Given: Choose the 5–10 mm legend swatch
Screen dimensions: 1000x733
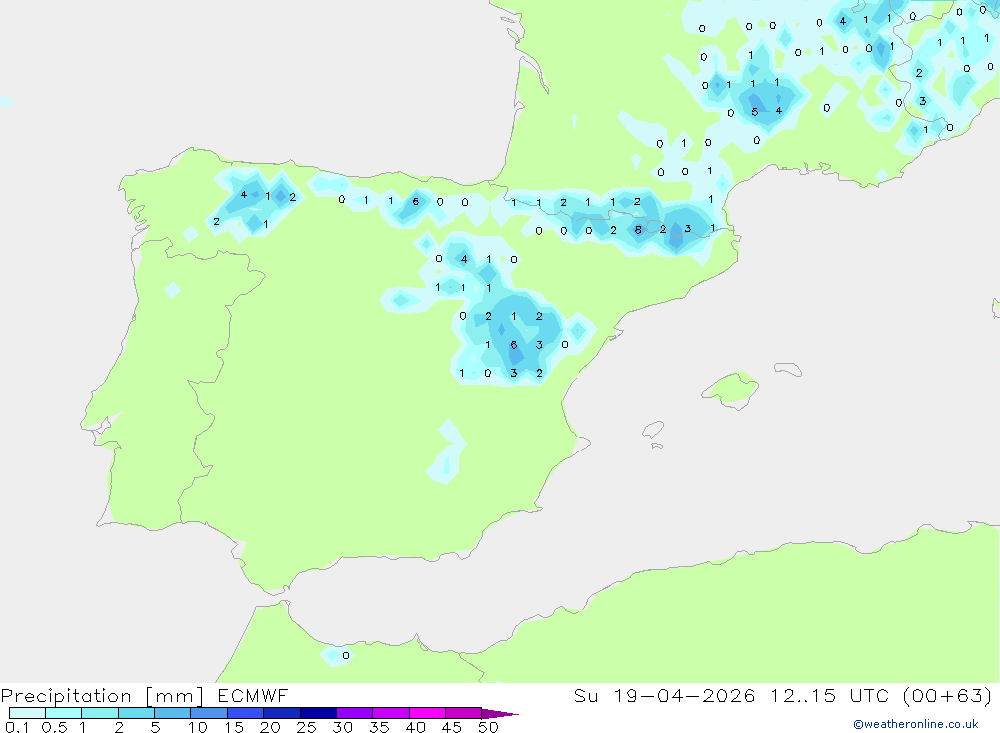Looking at the screenshot, I should point(172,713).
